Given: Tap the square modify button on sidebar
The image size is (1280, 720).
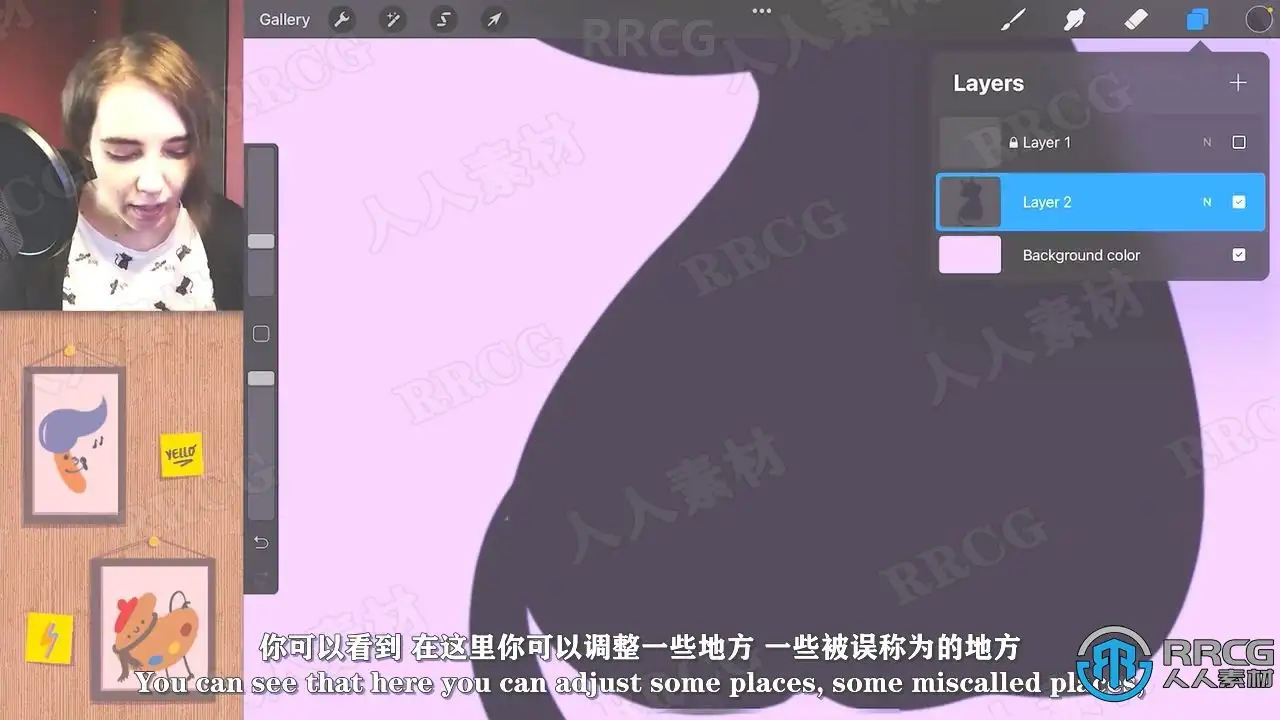Looking at the screenshot, I should coord(261,334).
